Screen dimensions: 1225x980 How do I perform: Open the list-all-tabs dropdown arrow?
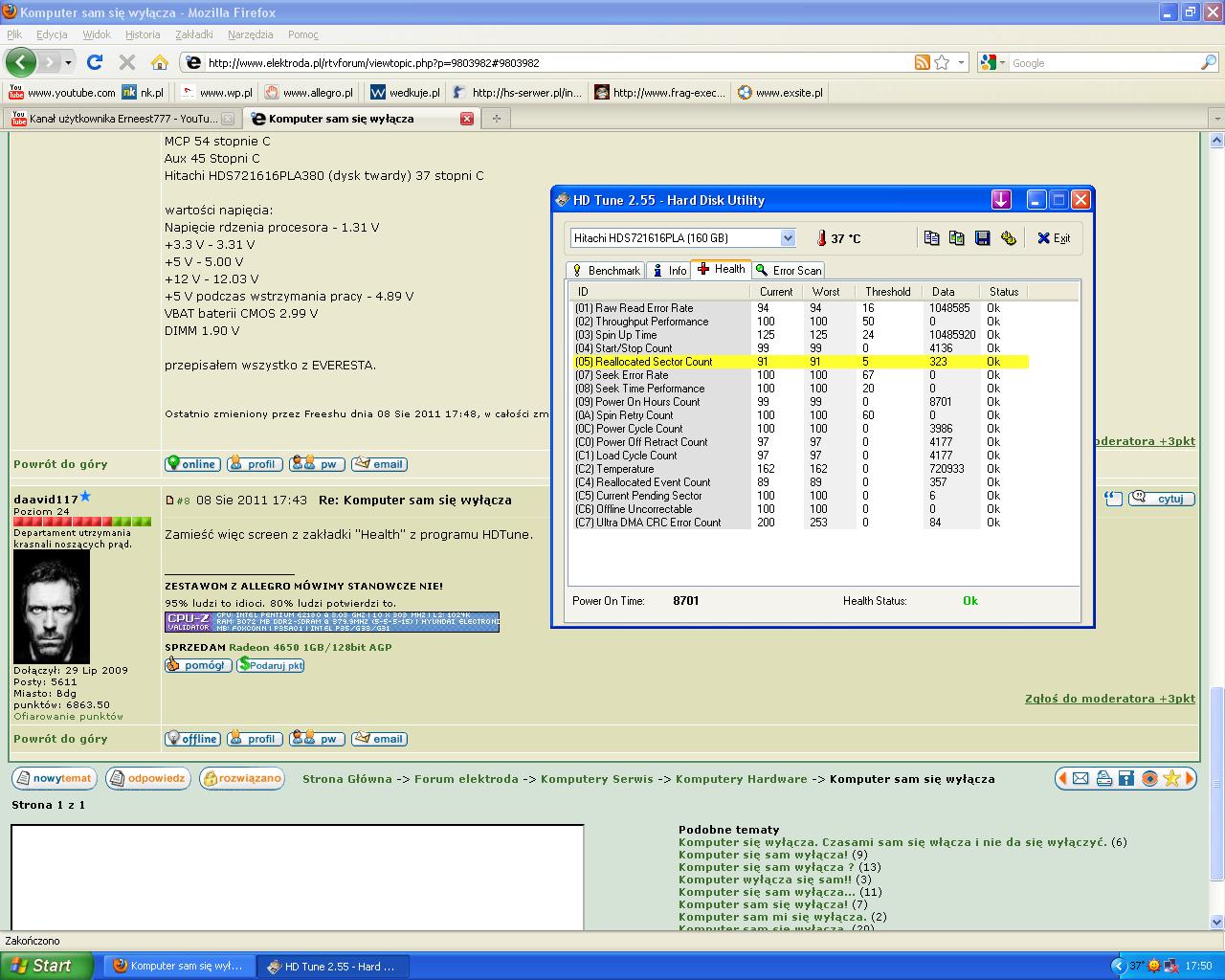[1216, 119]
